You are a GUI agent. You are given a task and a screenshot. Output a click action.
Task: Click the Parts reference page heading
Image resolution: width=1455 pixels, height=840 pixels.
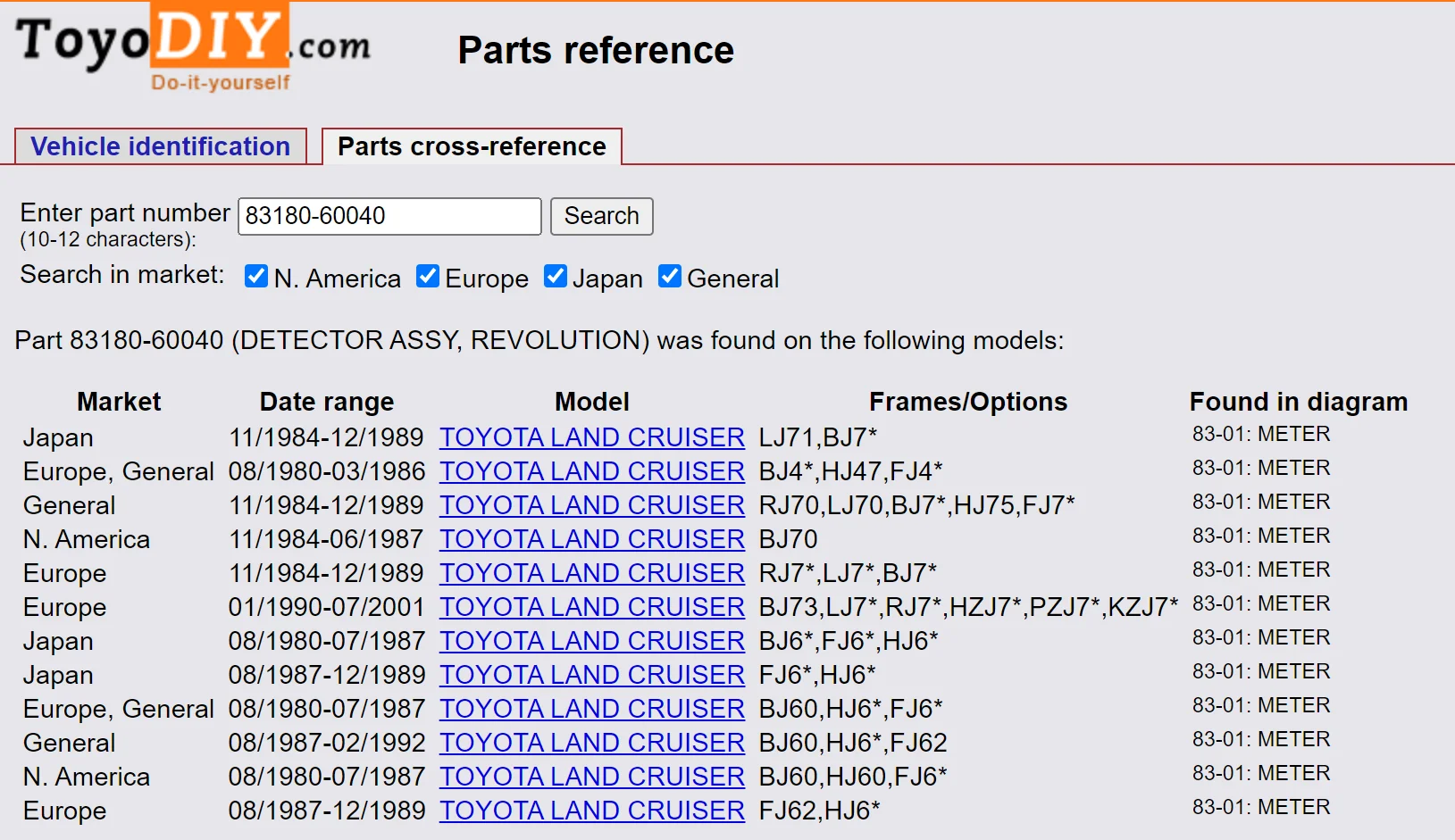pos(596,50)
